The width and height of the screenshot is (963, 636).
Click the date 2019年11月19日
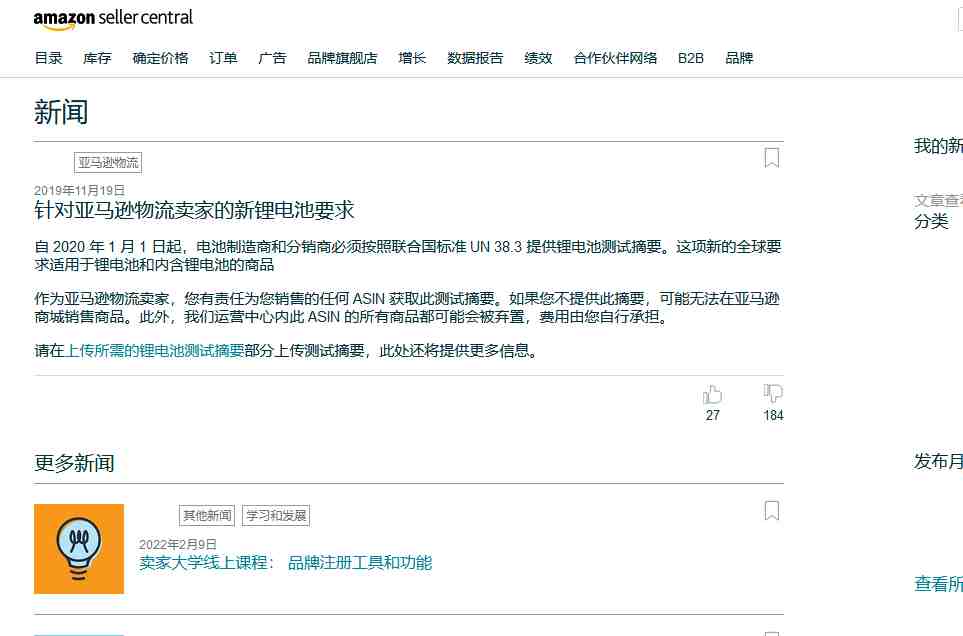click(79, 190)
